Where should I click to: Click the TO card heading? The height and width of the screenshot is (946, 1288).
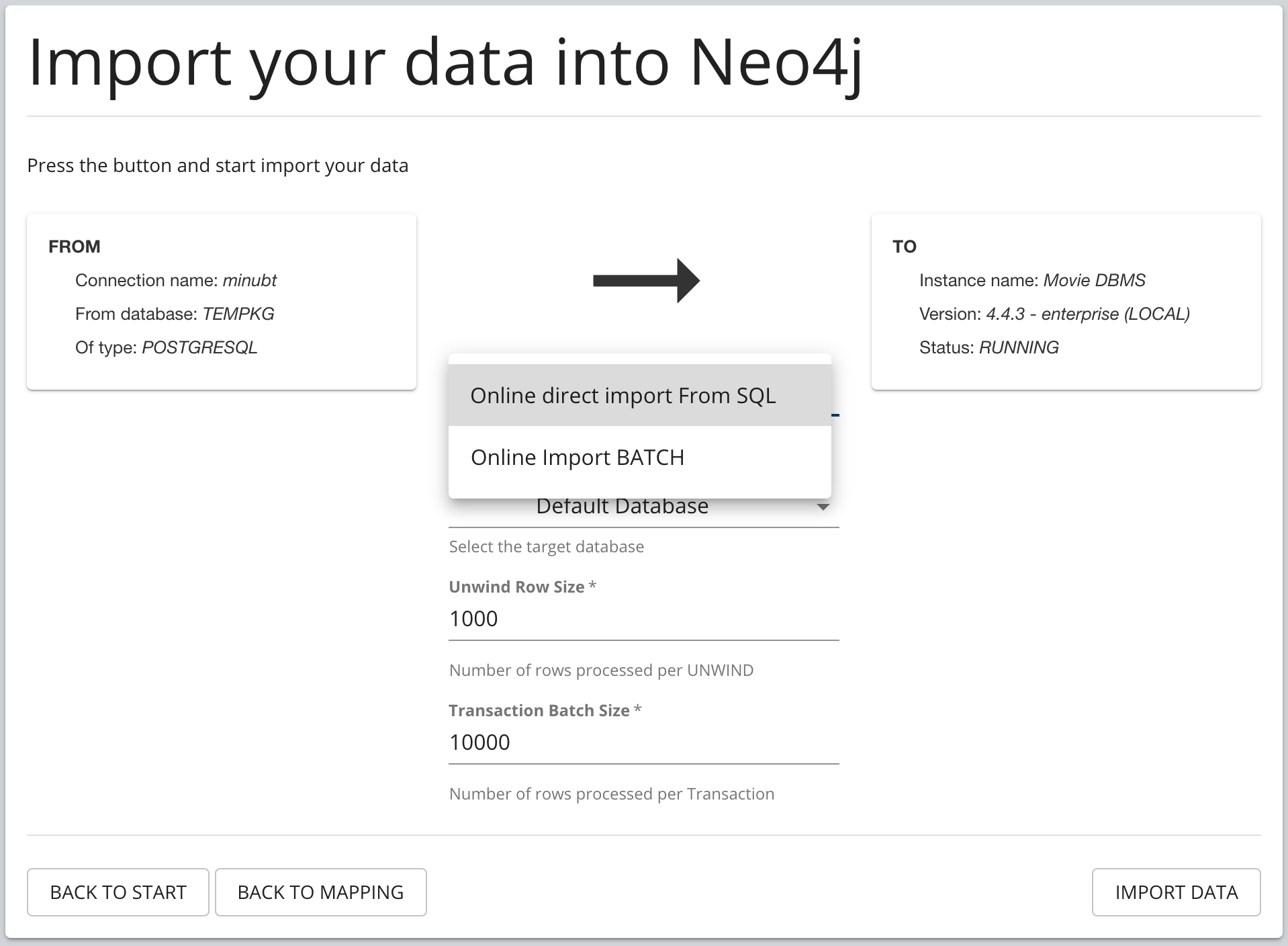904,247
